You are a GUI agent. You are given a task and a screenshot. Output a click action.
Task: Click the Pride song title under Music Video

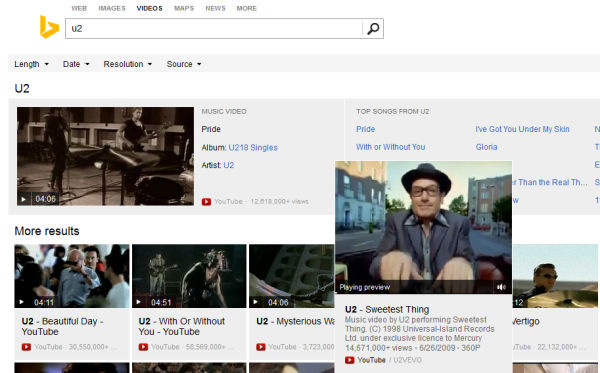click(x=211, y=129)
